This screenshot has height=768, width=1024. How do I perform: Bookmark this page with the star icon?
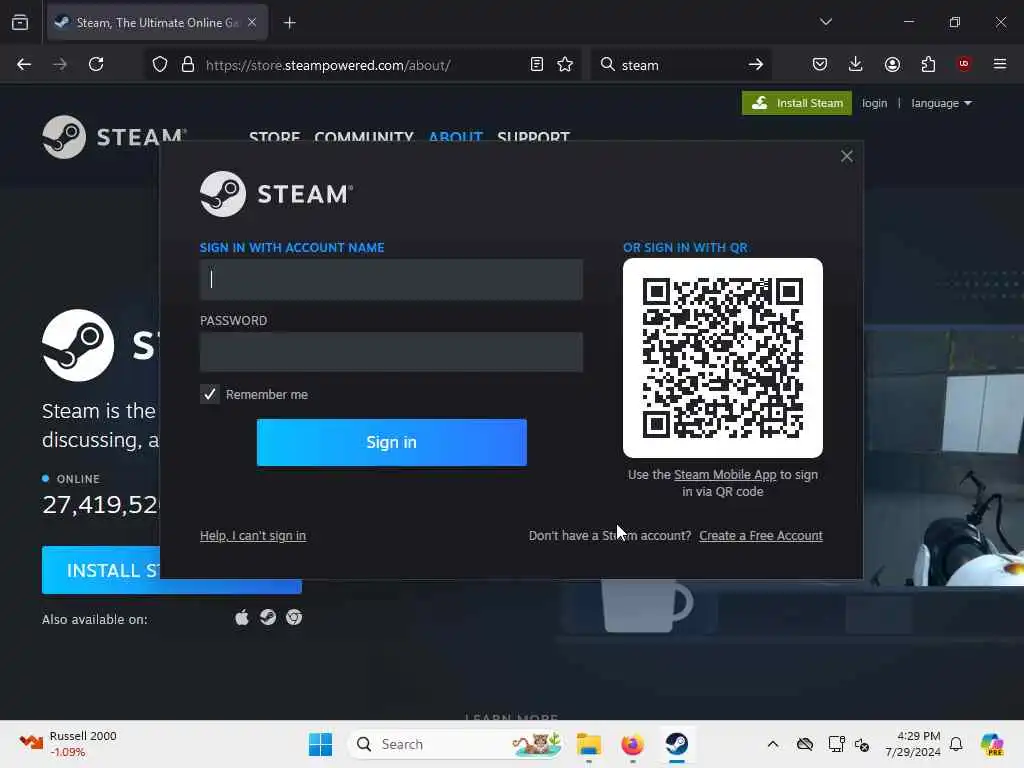(566, 64)
